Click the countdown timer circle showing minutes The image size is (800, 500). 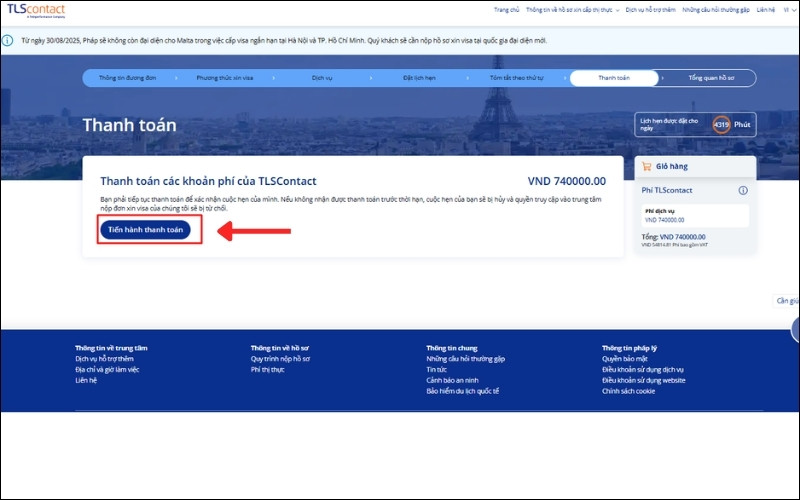(720, 124)
